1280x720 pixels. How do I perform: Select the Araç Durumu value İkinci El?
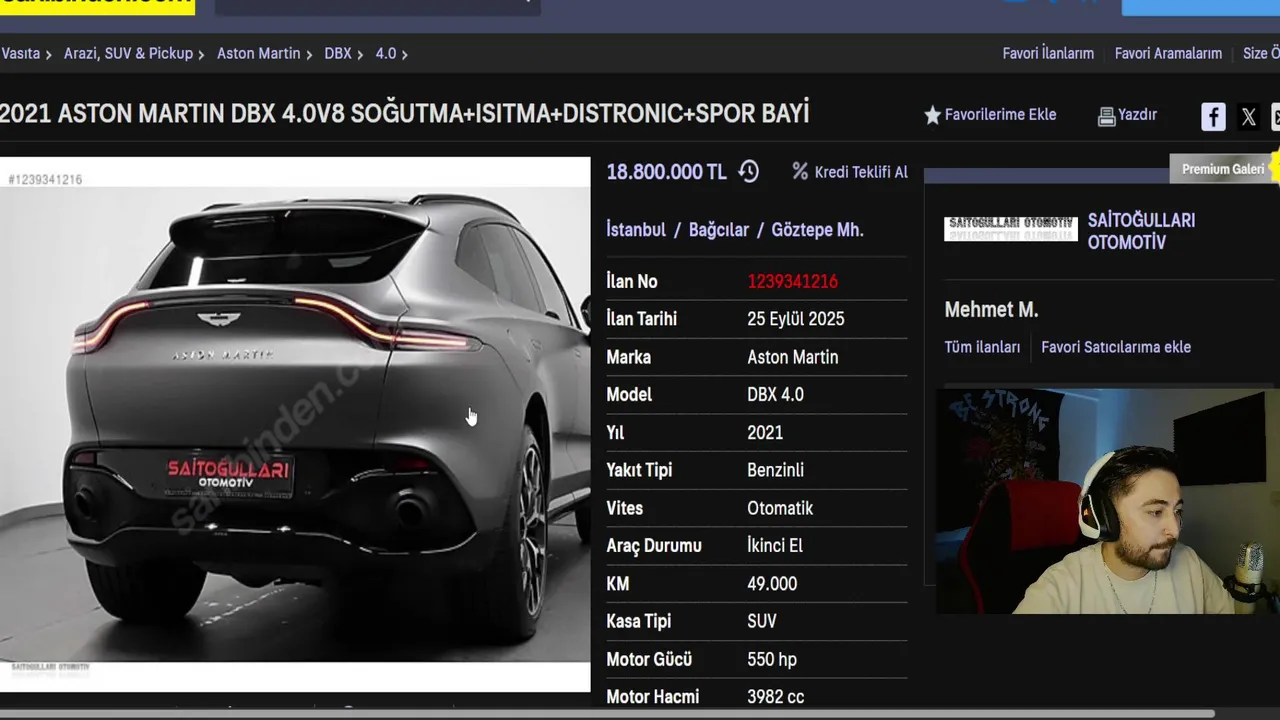click(775, 546)
